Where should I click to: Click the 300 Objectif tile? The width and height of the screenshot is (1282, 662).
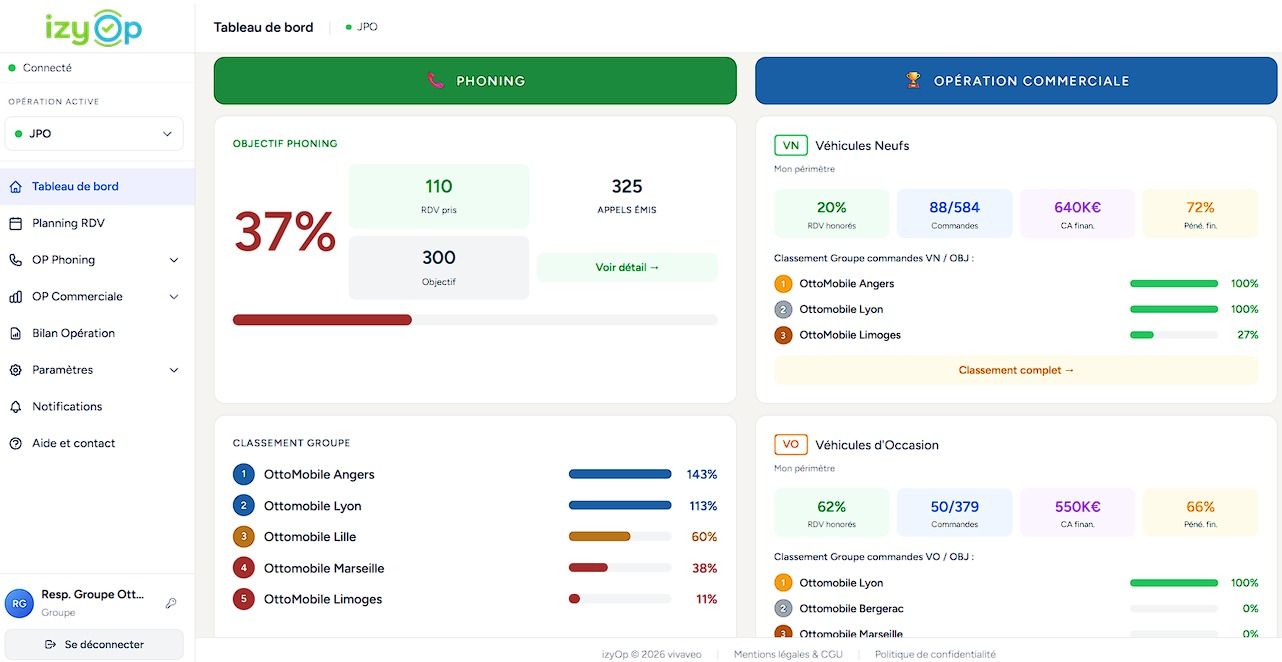(x=439, y=268)
